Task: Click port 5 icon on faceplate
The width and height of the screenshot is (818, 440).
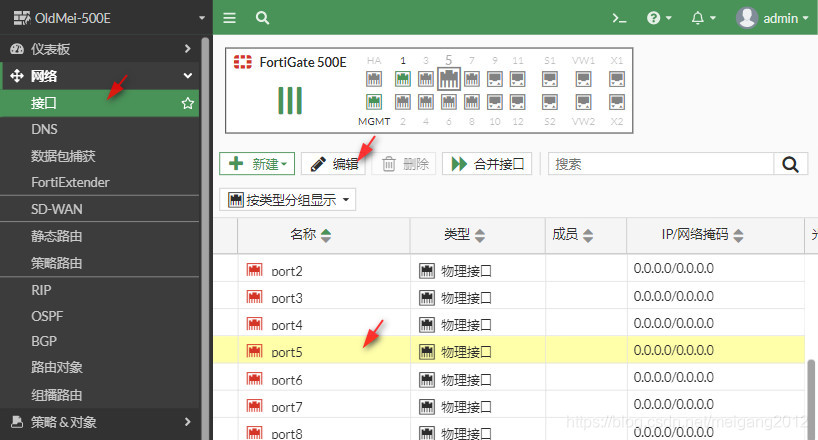Action: 449,79
